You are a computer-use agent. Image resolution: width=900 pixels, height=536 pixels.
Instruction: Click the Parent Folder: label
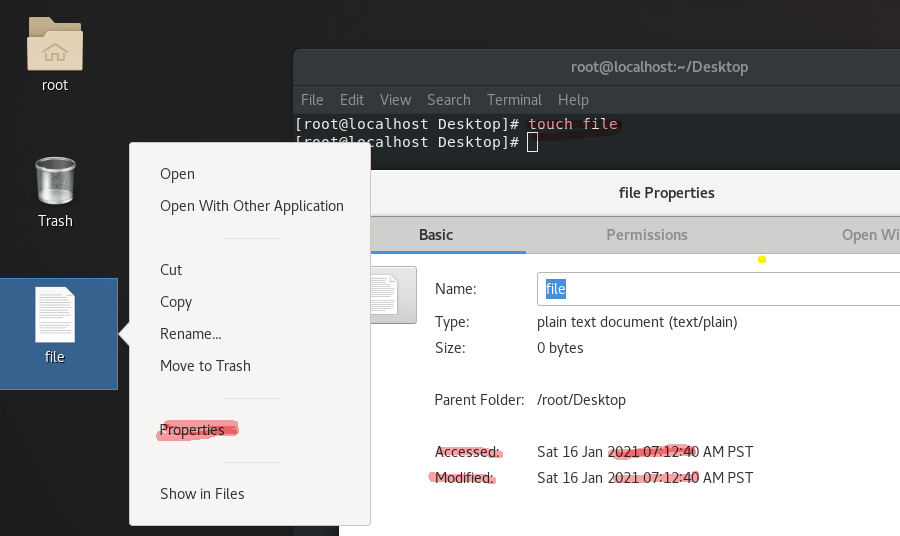(479, 400)
